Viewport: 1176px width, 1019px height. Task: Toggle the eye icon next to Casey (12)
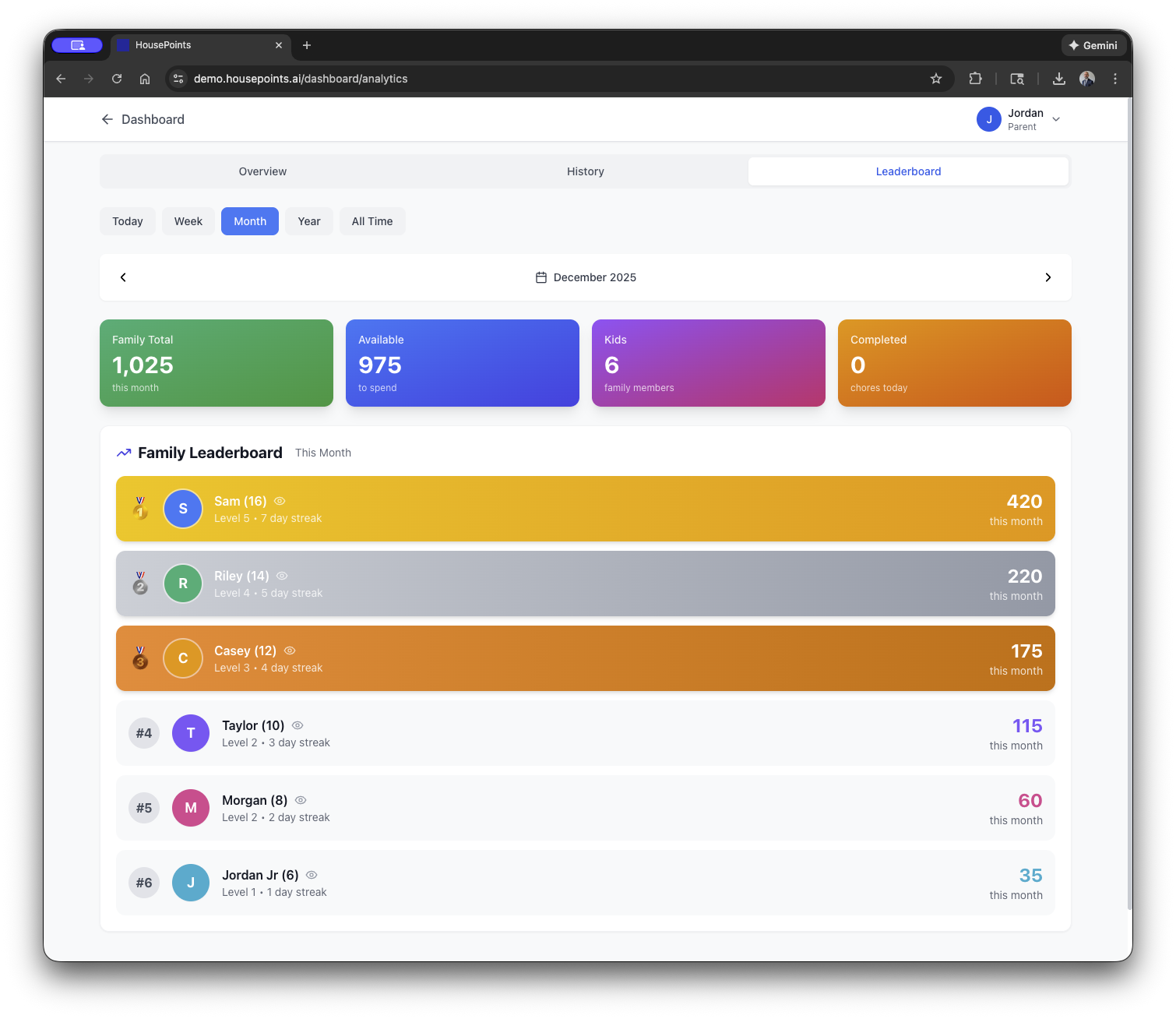click(290, 651)
